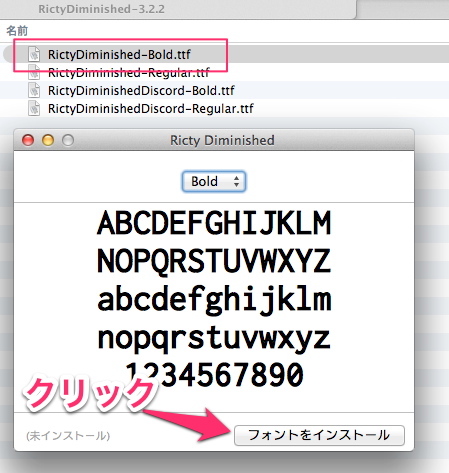The image size is (449, 473).
Task: Select the RictyDiminished-Bold.ttf file name
Action: point(119,54)
